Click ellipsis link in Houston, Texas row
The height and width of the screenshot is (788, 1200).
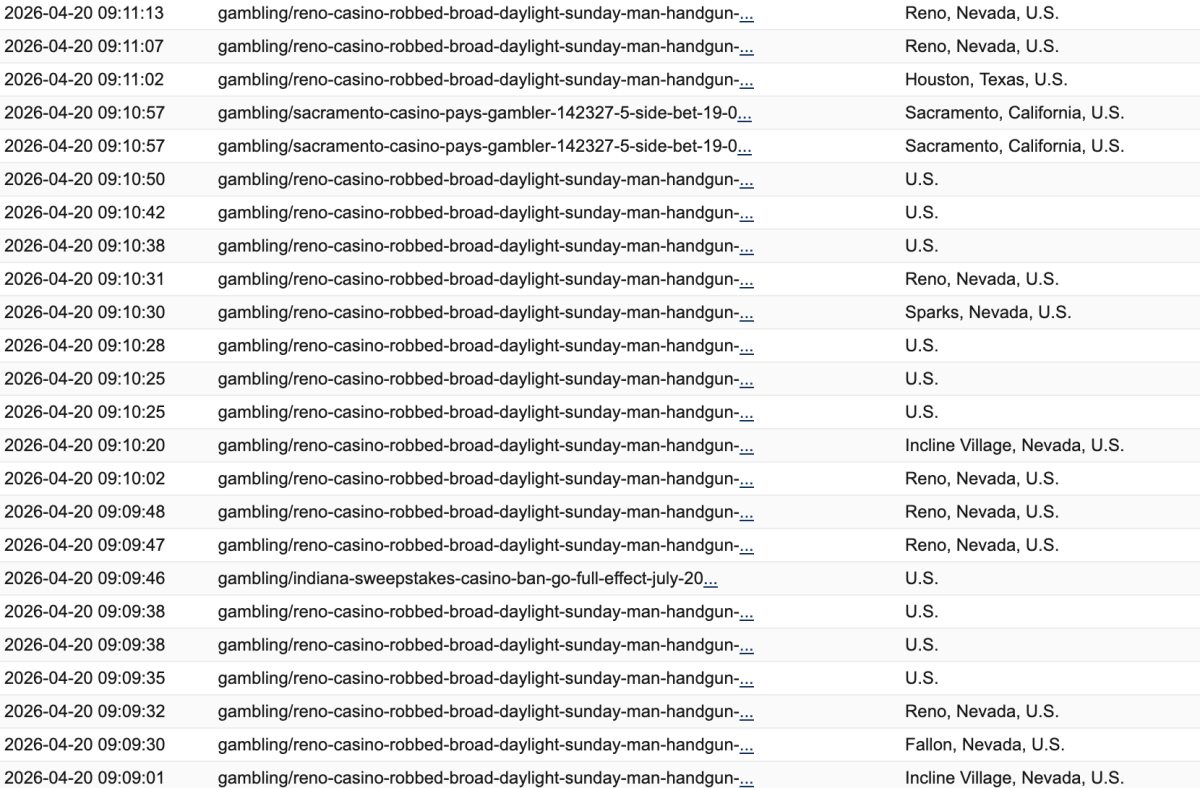(746, 80)
